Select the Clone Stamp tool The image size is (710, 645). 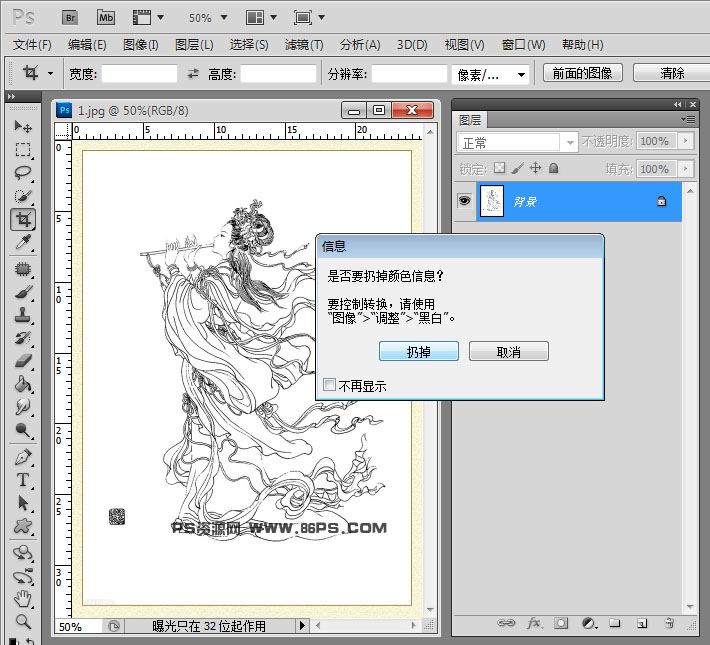[x=23, y=316]
